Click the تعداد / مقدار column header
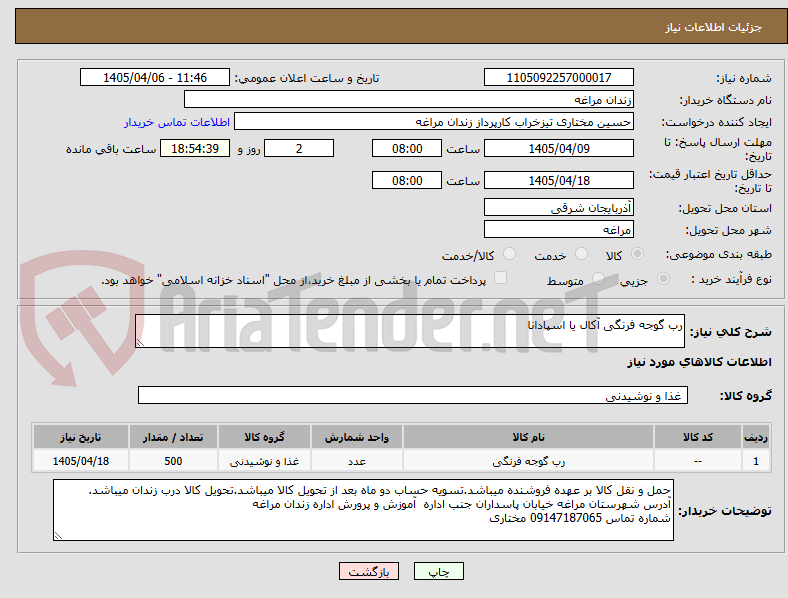The height and width of the screenshot is (598, 788). (x=173, y=437)
